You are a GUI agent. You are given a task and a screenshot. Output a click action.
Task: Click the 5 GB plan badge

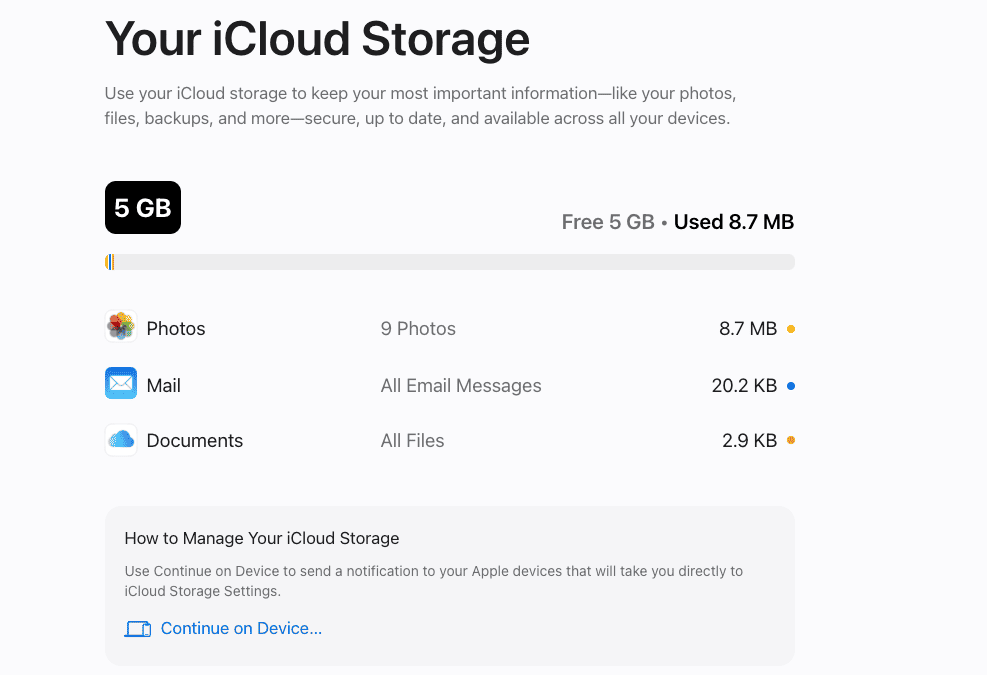pyautogui.click(x=143, y=208)
